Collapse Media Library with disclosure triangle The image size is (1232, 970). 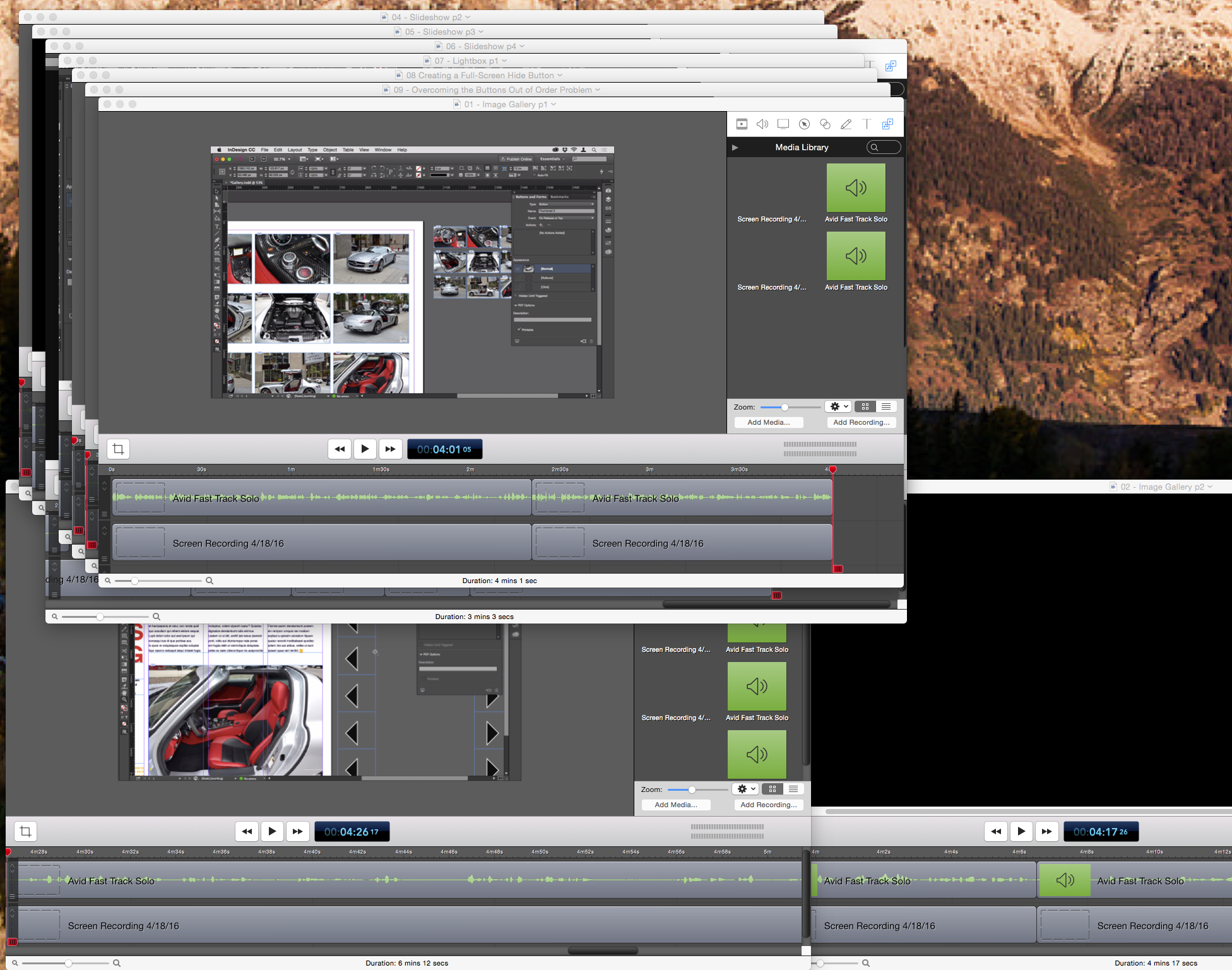[x=735, y=148]
